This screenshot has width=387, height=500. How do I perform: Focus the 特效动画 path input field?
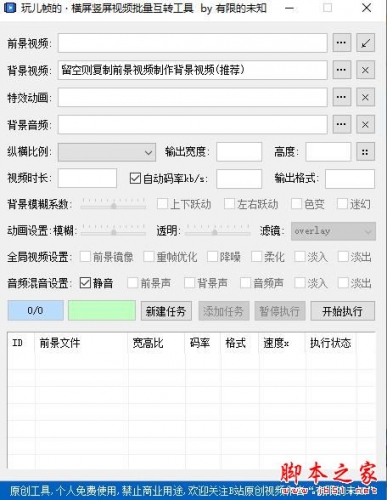coord(192,97)
